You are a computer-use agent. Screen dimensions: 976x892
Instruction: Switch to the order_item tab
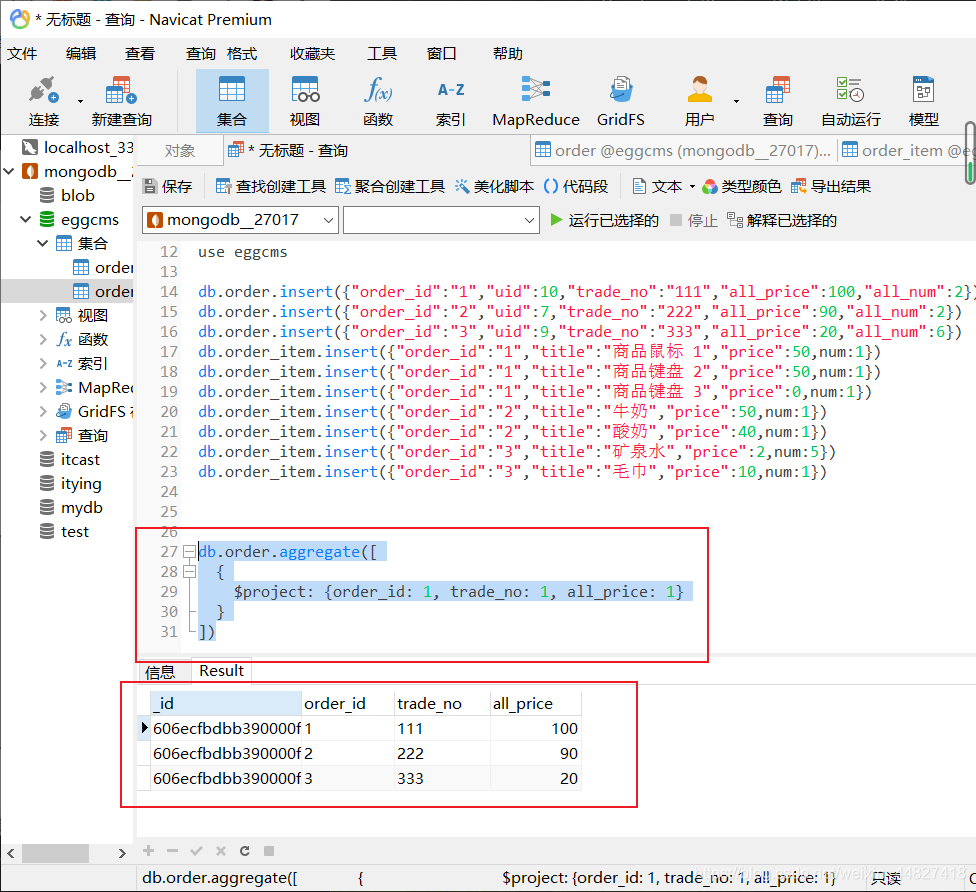click(x=906, y=151)
